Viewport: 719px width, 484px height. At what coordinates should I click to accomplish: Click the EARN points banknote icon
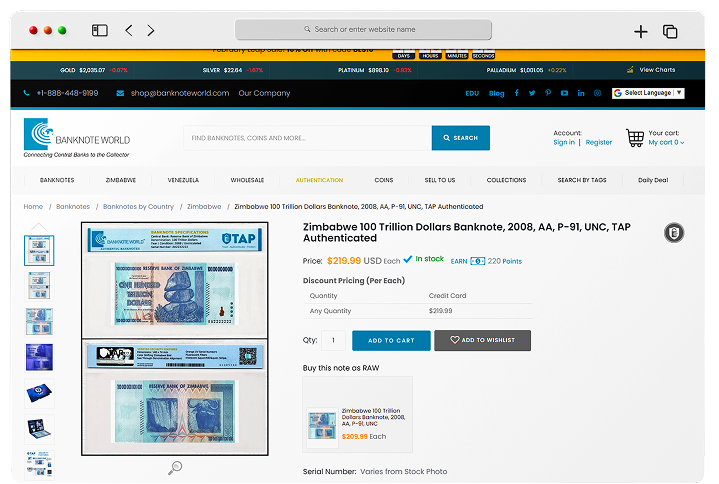[477, 261]
